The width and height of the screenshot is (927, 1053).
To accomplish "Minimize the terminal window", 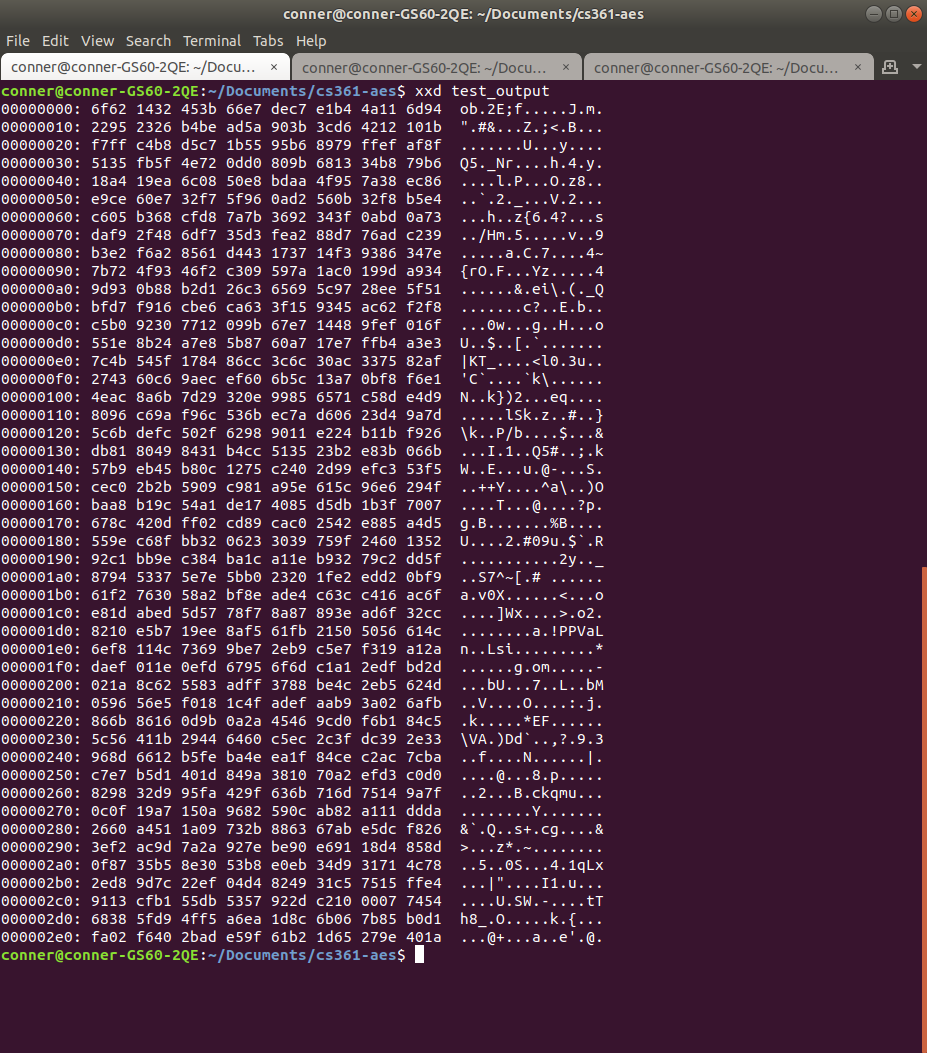I will point(874,14).
